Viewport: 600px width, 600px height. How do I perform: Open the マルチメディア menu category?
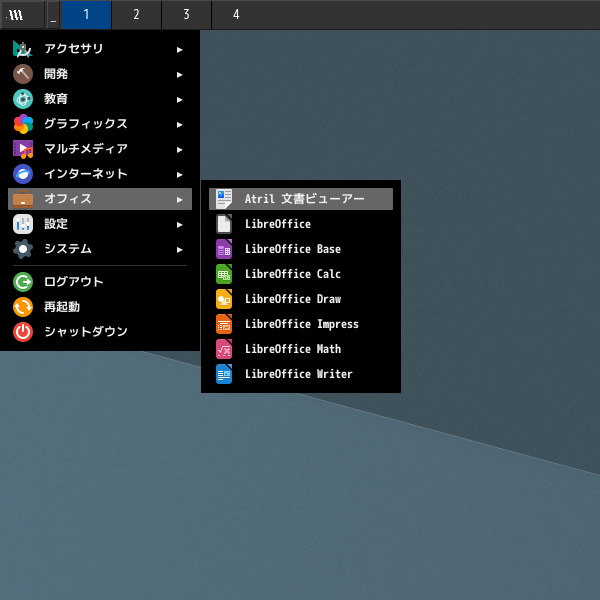85,149
